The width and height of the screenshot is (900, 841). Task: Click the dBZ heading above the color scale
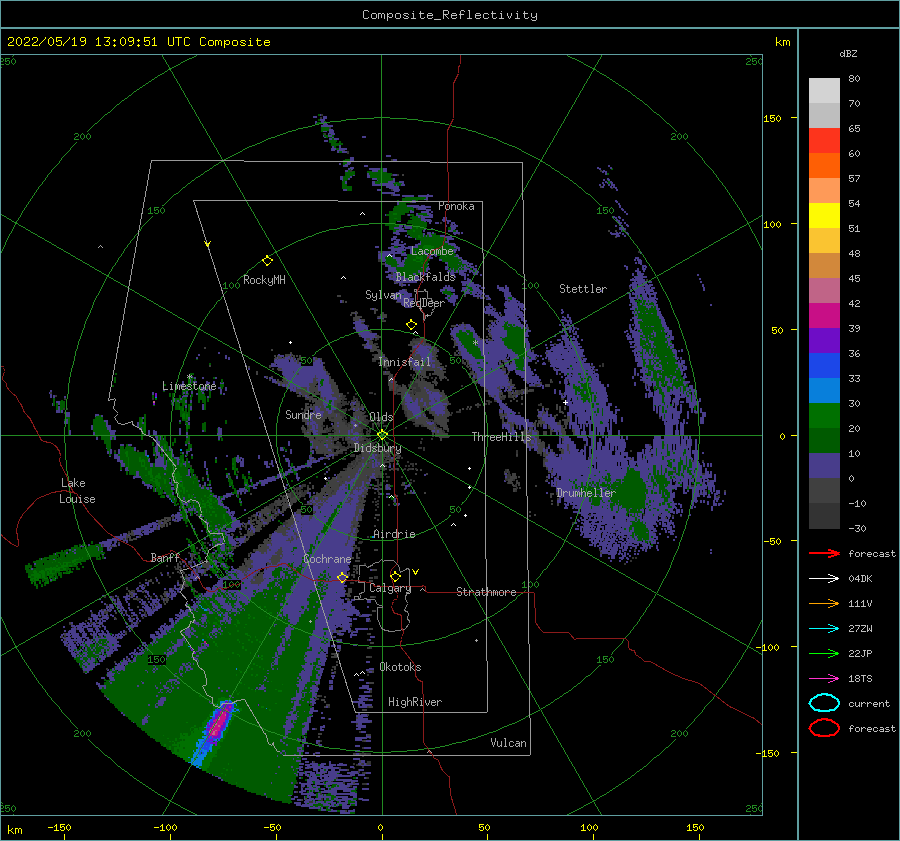(848, 53)
